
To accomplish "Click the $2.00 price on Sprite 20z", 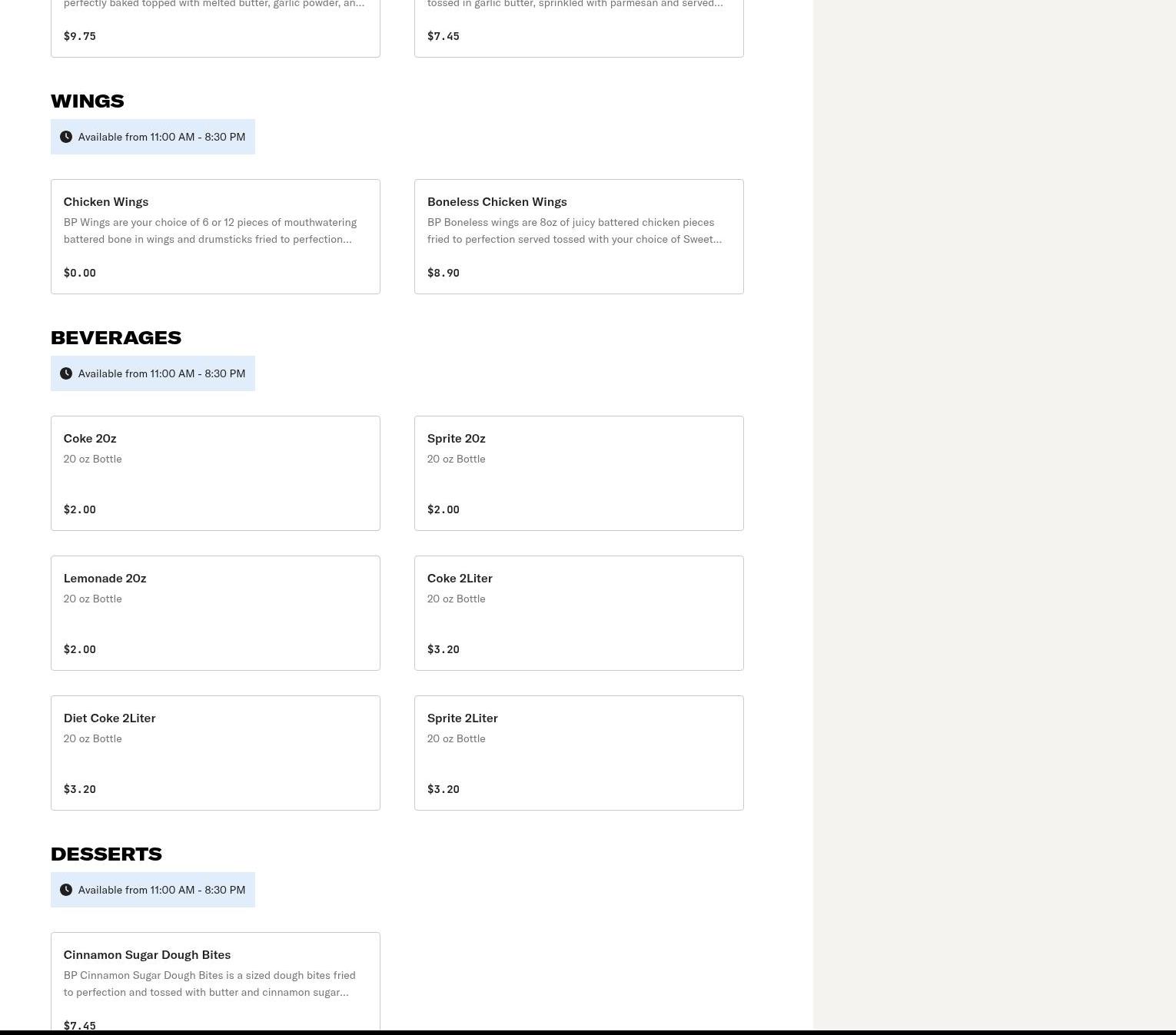I will pyautogui.click(x=443, y=509).
